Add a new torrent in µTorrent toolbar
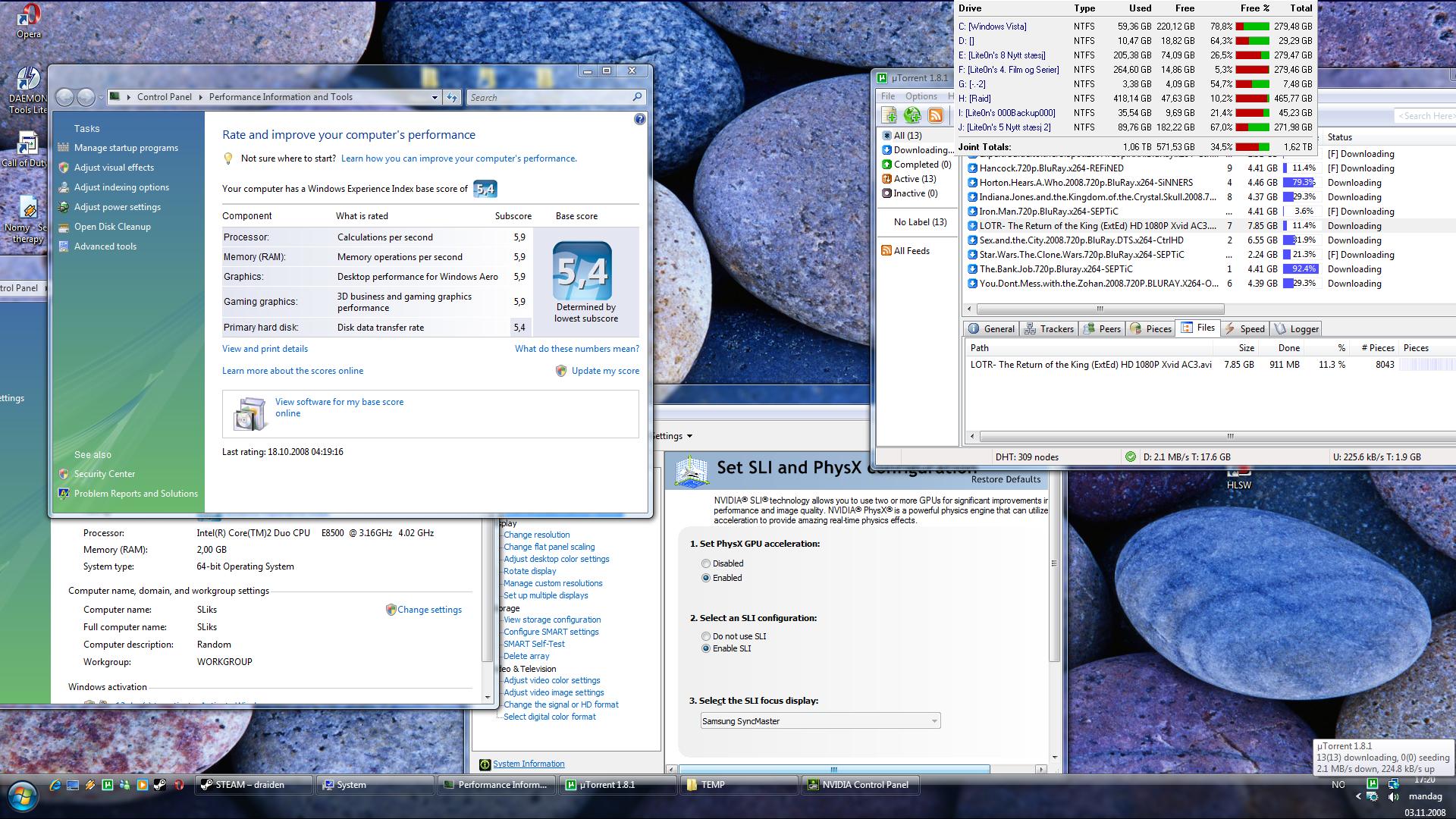This screenshot has height=819, width=1456. 890,115
